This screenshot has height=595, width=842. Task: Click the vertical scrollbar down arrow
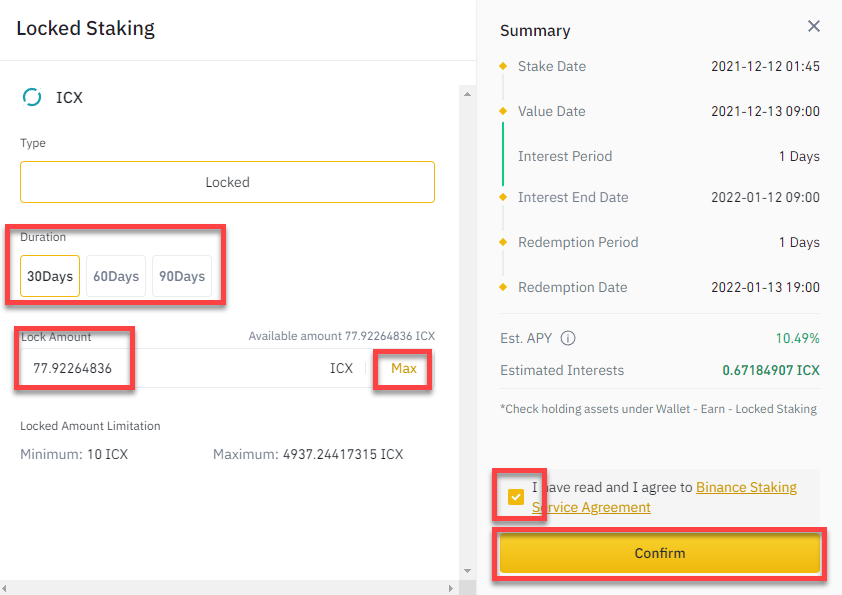(467, 571)
